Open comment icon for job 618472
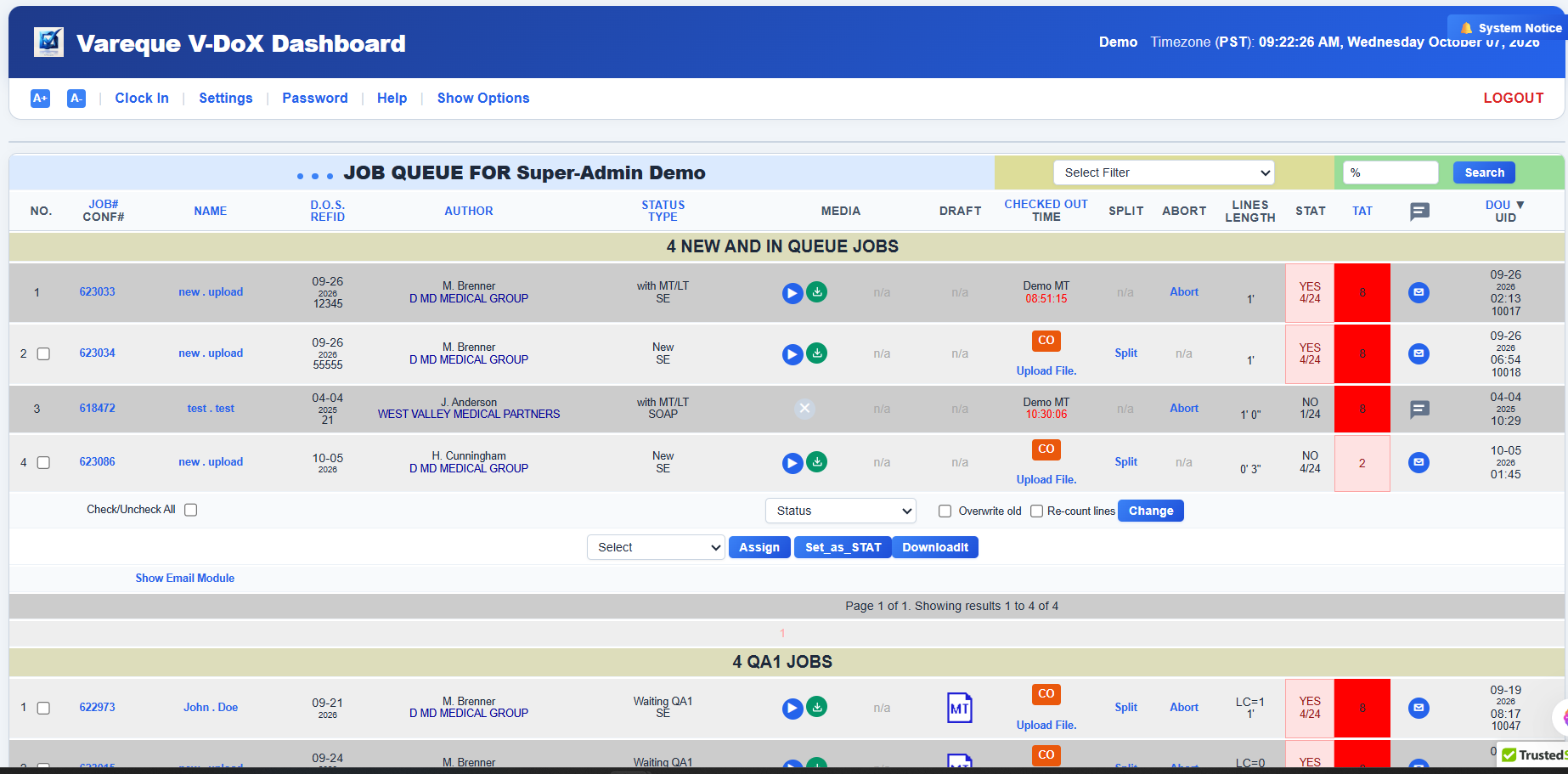Screen dimensions: 1568x774 [x=1419, y=410]
